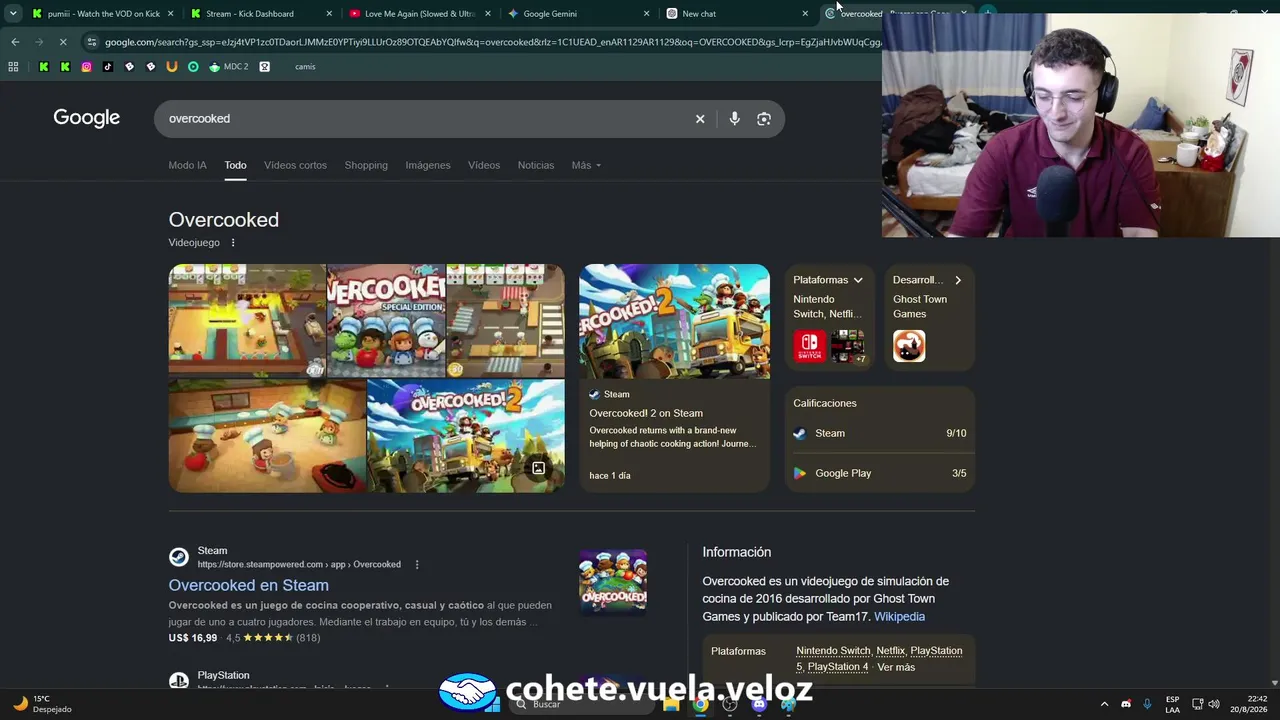The image size is (1280, 720).
Task: Click the Nintendo Switch logo
Action: tap(810, 346)
